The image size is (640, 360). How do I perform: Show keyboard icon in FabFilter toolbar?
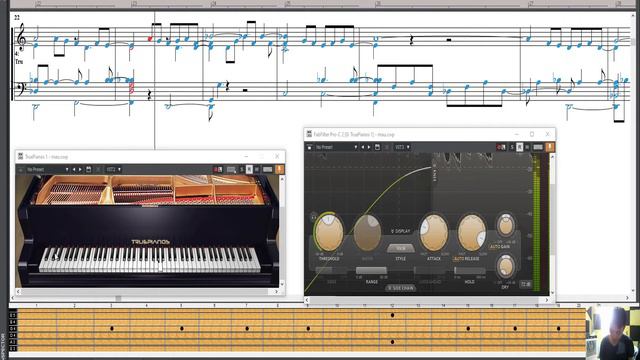538,147
